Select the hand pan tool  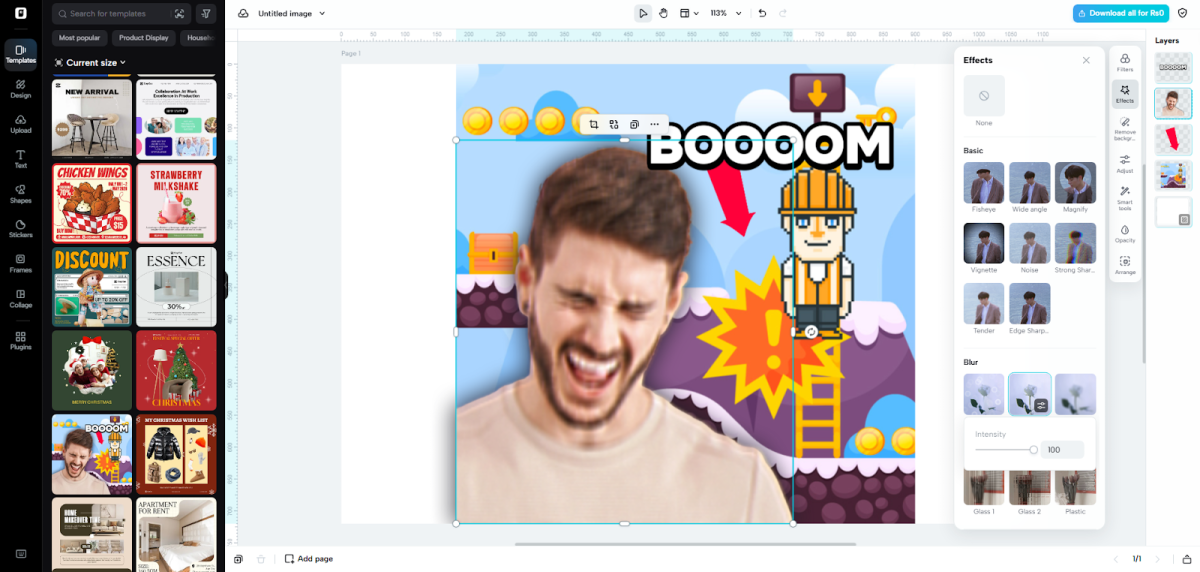pos(663,13)
